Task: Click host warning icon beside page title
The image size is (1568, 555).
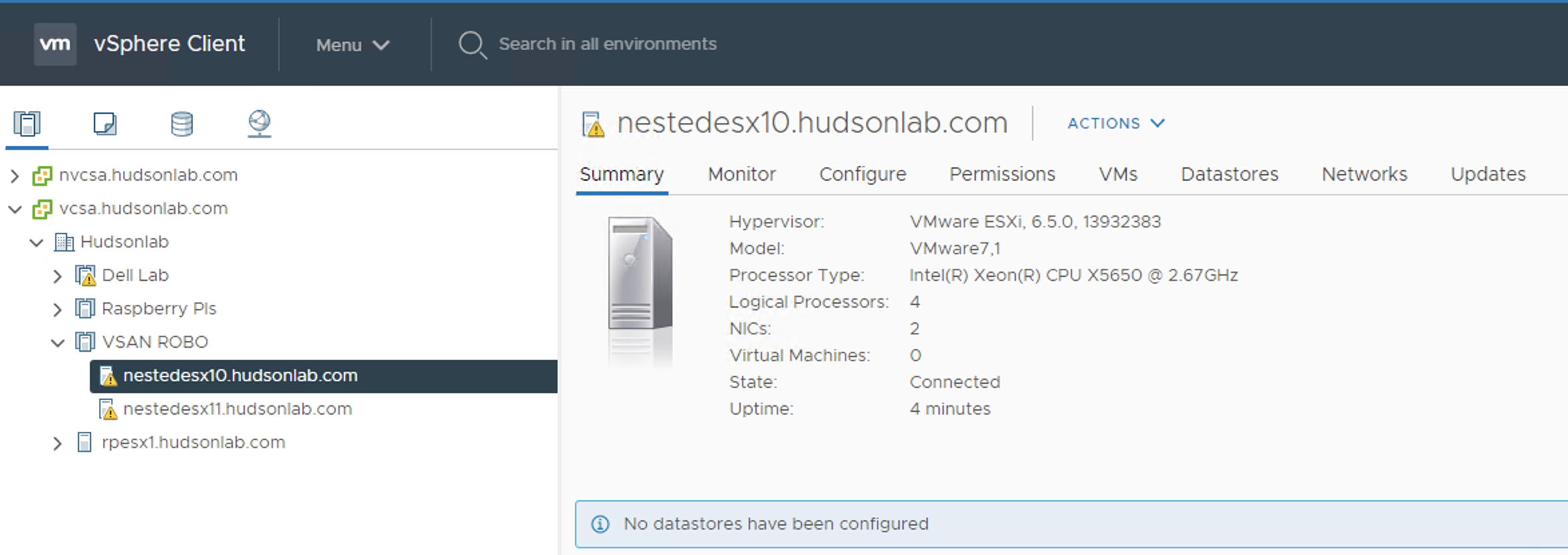Action: 593,124
